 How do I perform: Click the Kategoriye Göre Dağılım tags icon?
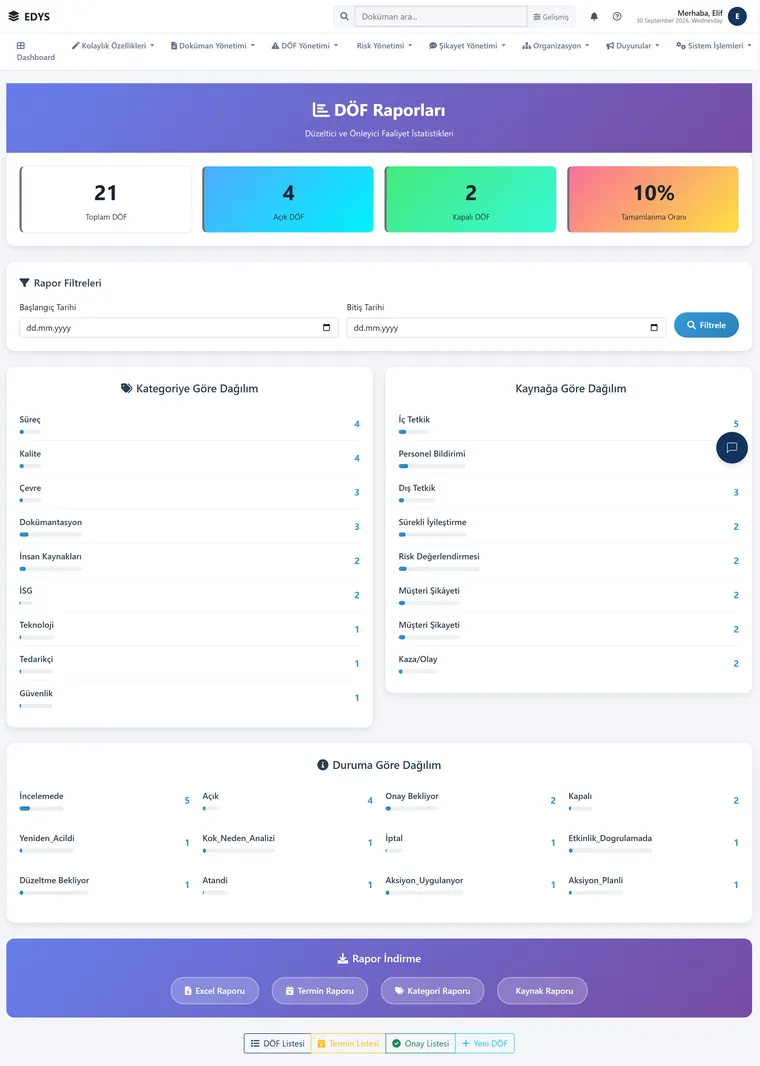coord(126,388)
